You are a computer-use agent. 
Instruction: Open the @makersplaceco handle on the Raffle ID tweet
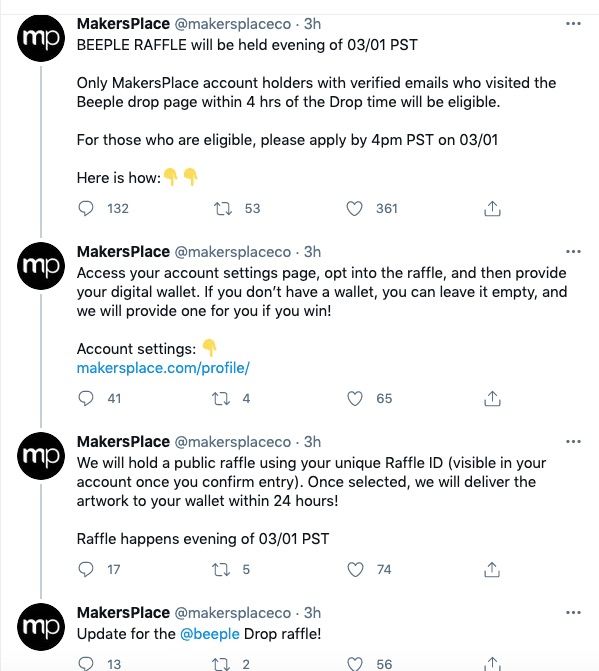[x=233, y=442]
